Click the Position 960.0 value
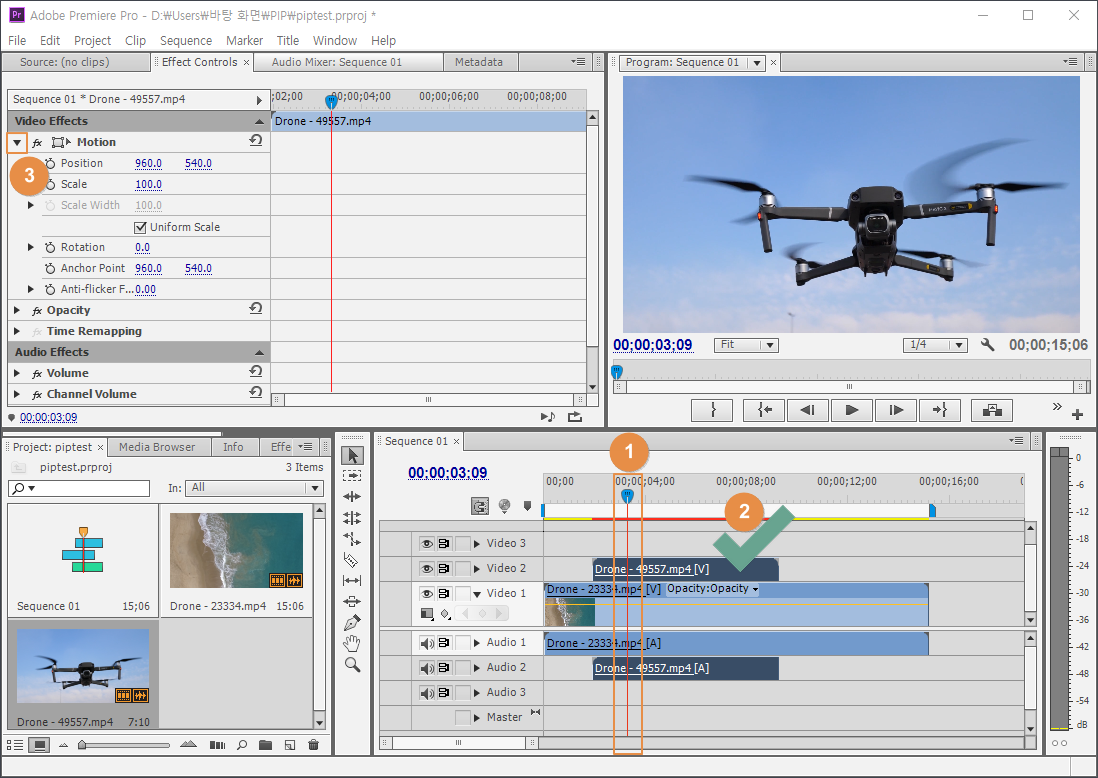The width and height of the screenshot is (1098, 778). click(x=148, y=163)
